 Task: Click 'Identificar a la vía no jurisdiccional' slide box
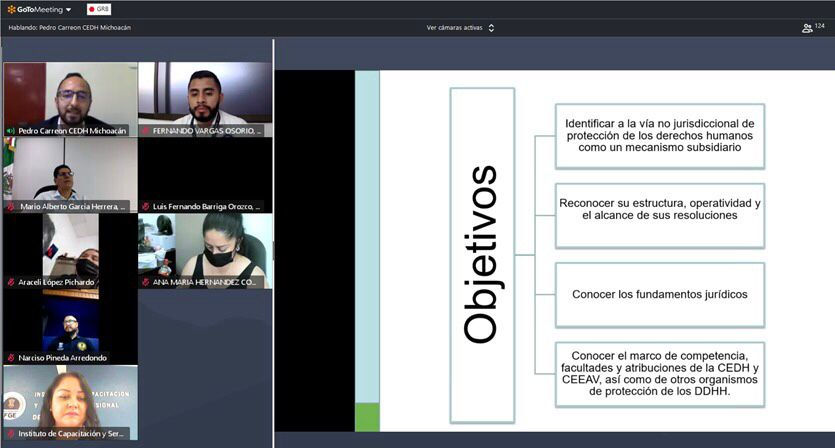pyautogui.click(x=660, y=136)
